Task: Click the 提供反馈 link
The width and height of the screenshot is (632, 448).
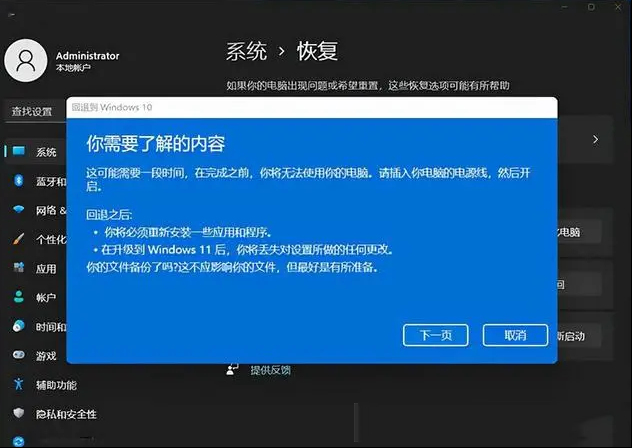Action: (270, 370)
